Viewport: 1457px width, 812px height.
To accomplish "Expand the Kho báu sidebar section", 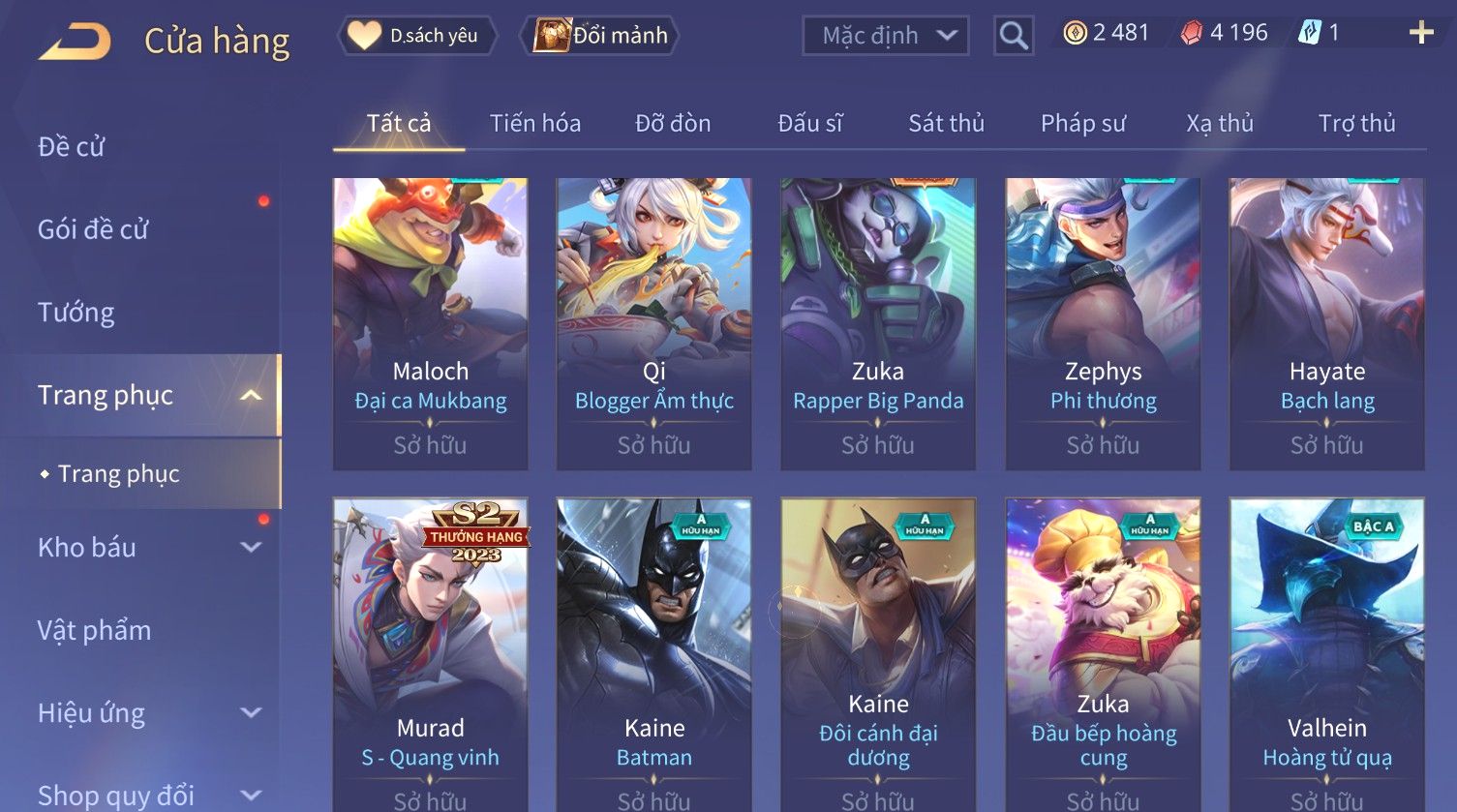I will pos(252,548).
